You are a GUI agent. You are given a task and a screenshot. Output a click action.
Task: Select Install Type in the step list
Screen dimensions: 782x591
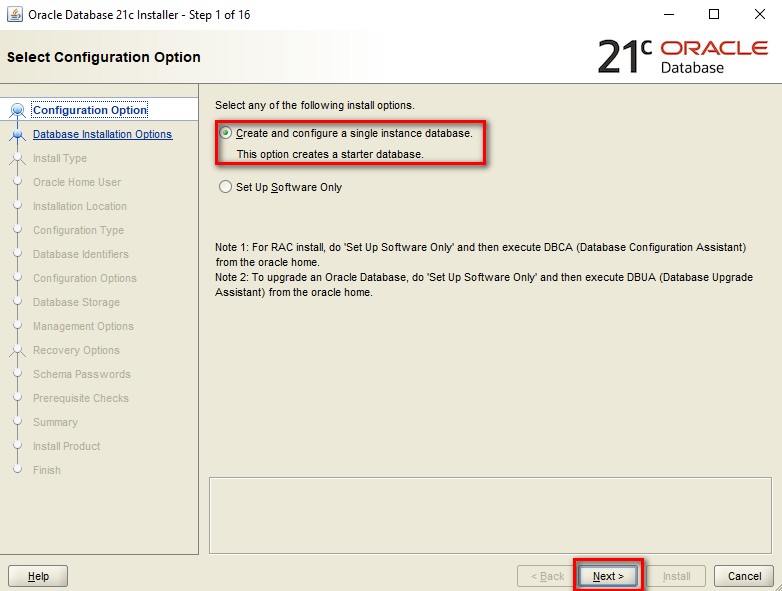click(60, 158)
